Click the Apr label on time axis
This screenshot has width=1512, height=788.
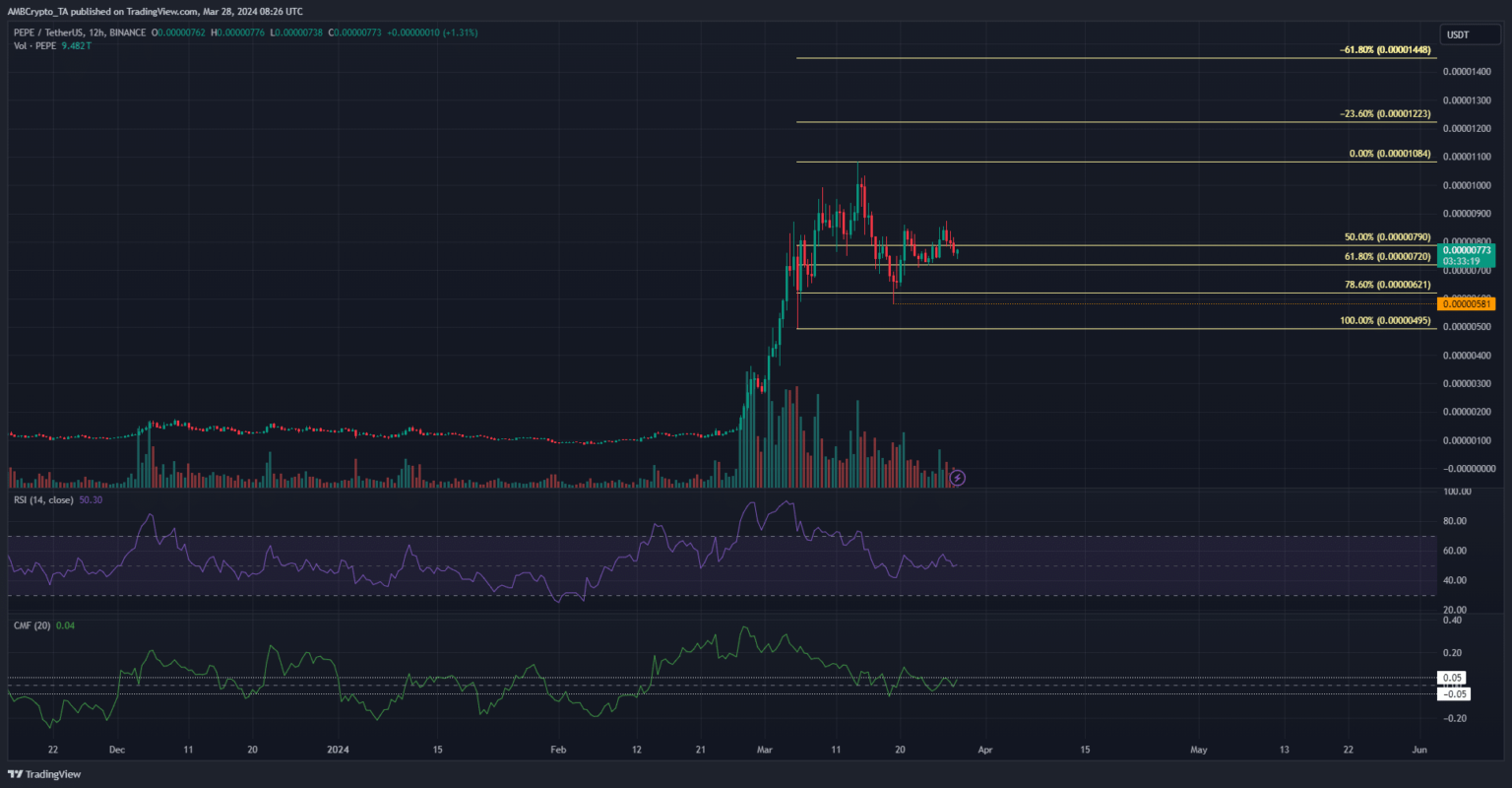click(985, 750)
